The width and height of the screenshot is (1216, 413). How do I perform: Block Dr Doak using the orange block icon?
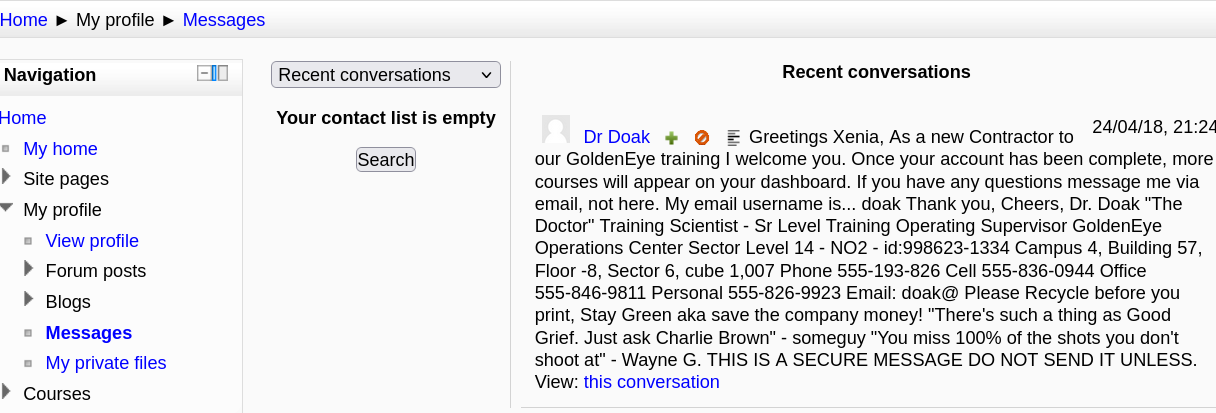click(x=702, y=138)
